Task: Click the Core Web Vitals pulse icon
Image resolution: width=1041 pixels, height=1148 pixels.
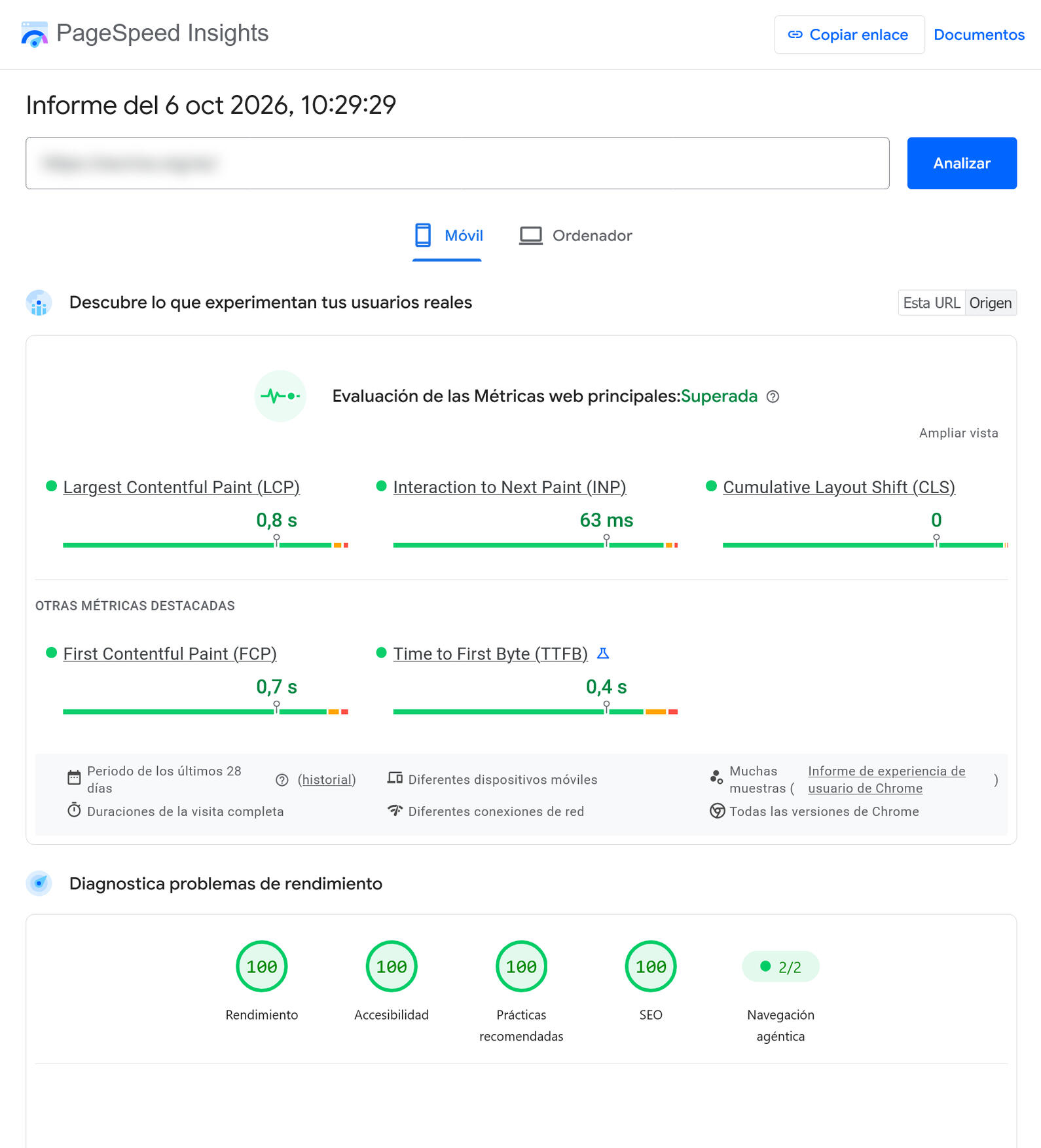Action: [x=280, y=396]
